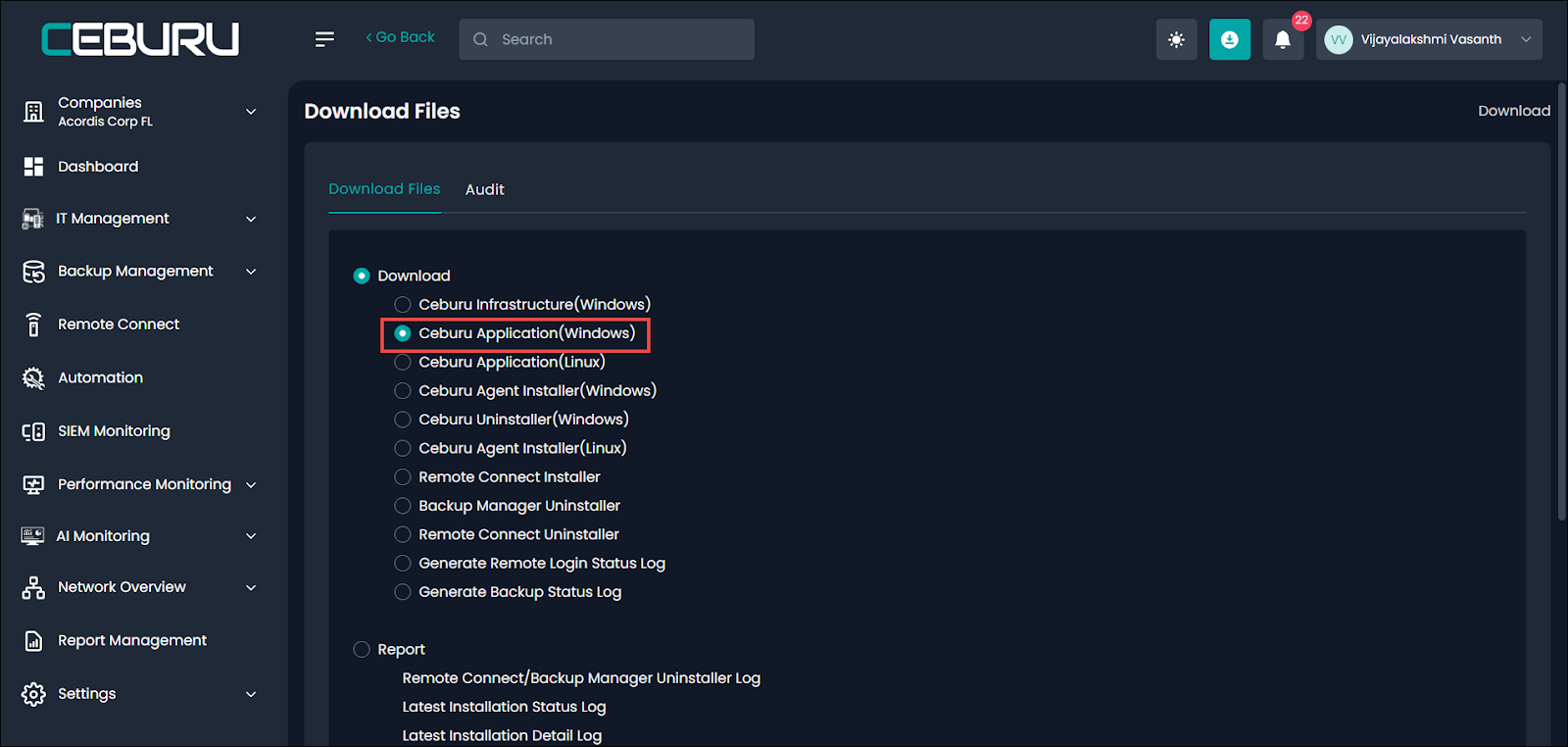1568x747 pixels.
Task: Pick Ceburu Agent Installer(Linux) radio
Action: pyautogui.click(x=403, y=448)
